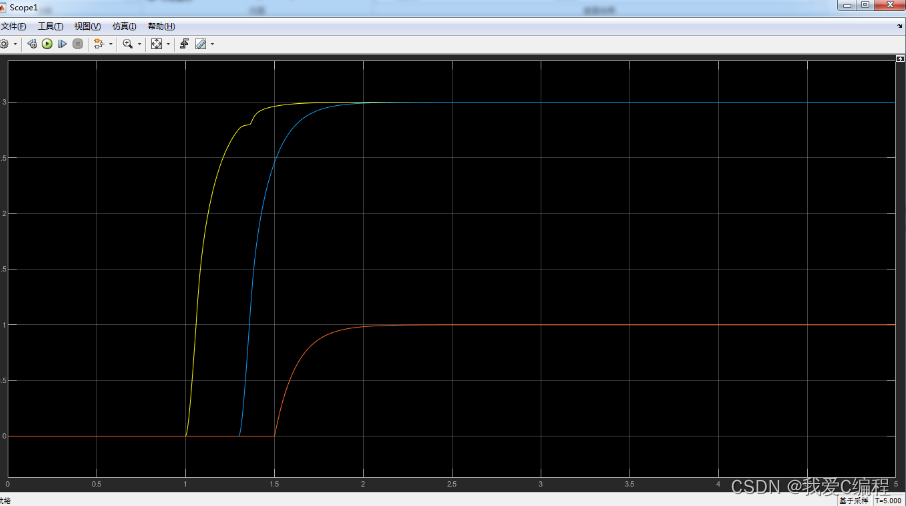
Task: Click the x-axis tick label 2.5
Action: pyautogui.click(x=452, y=484)
